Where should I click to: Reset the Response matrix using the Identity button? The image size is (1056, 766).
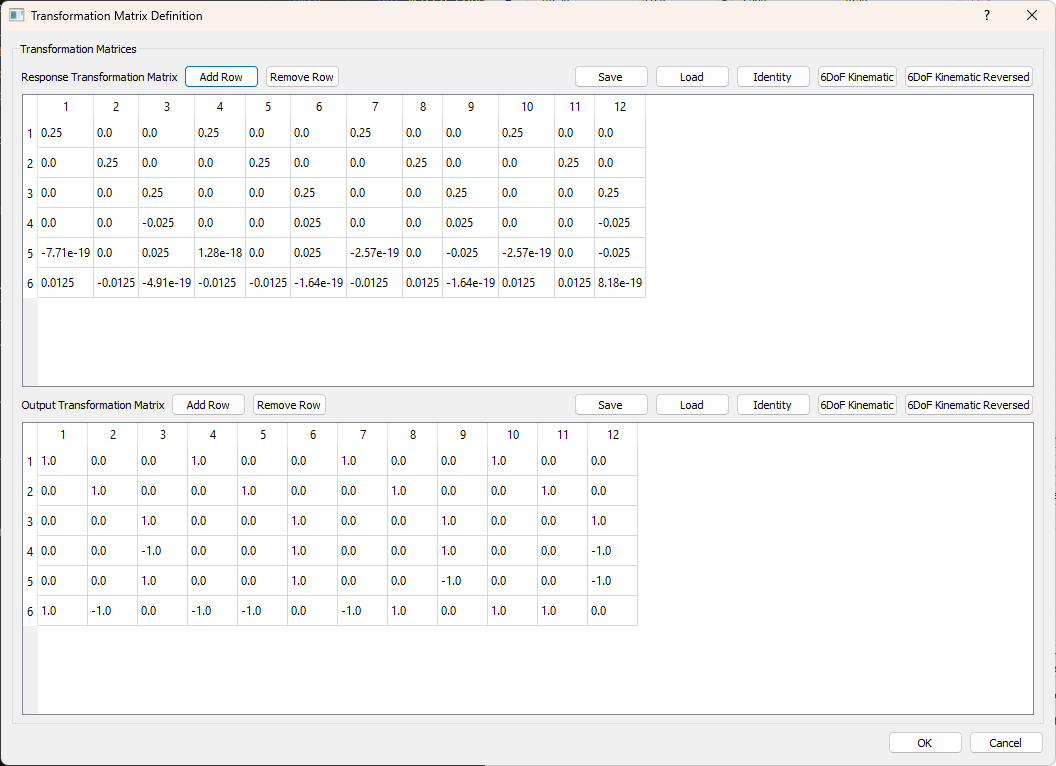click(773, 76)
